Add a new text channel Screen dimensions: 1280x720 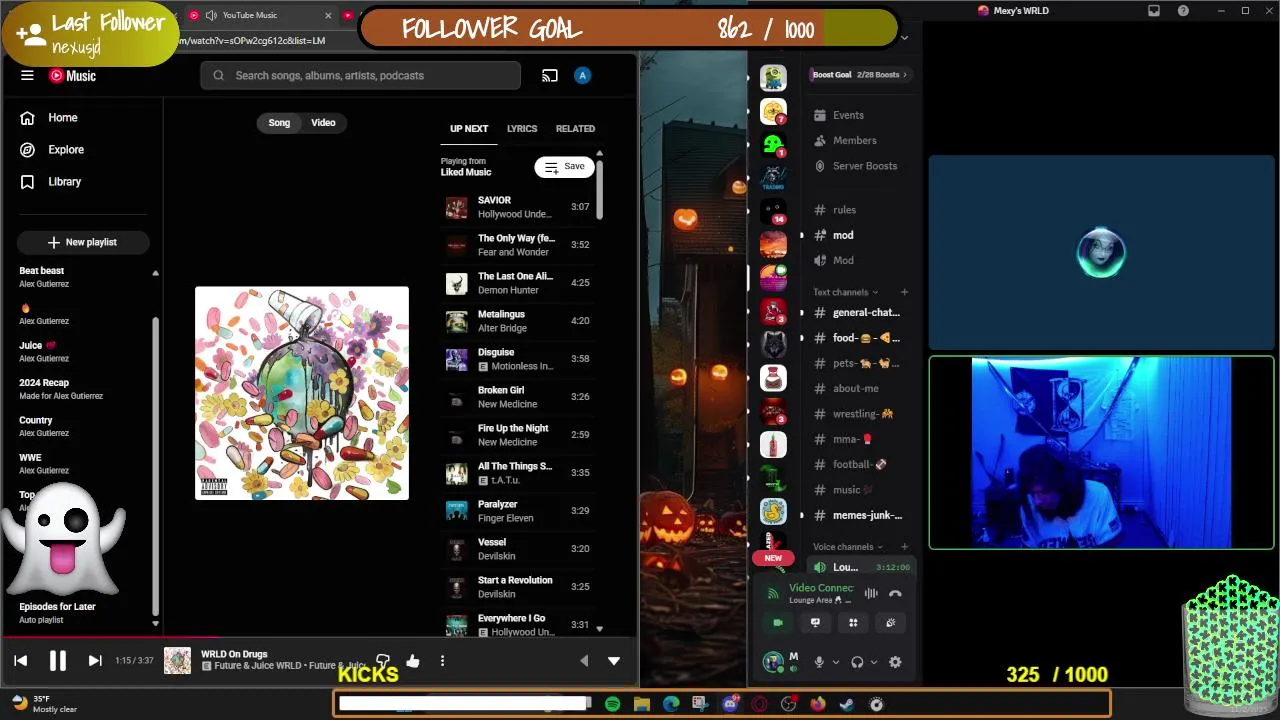pos(904,292)
